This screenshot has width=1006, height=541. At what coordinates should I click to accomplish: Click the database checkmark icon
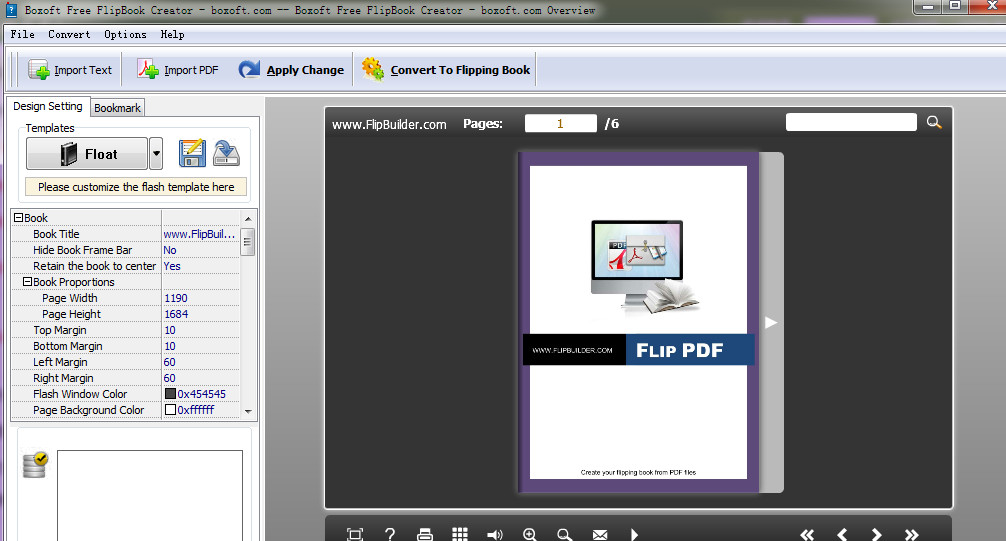(x=35, y=465)
